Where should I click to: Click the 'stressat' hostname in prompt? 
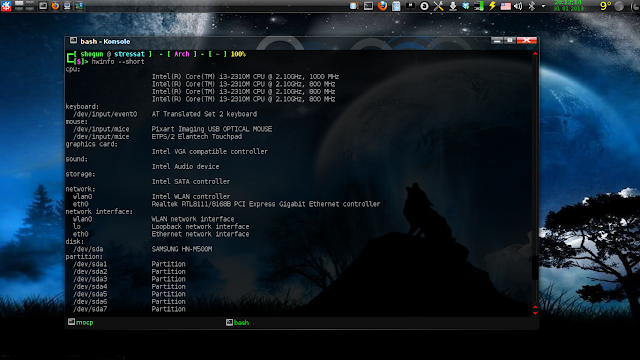pos(129,54)
